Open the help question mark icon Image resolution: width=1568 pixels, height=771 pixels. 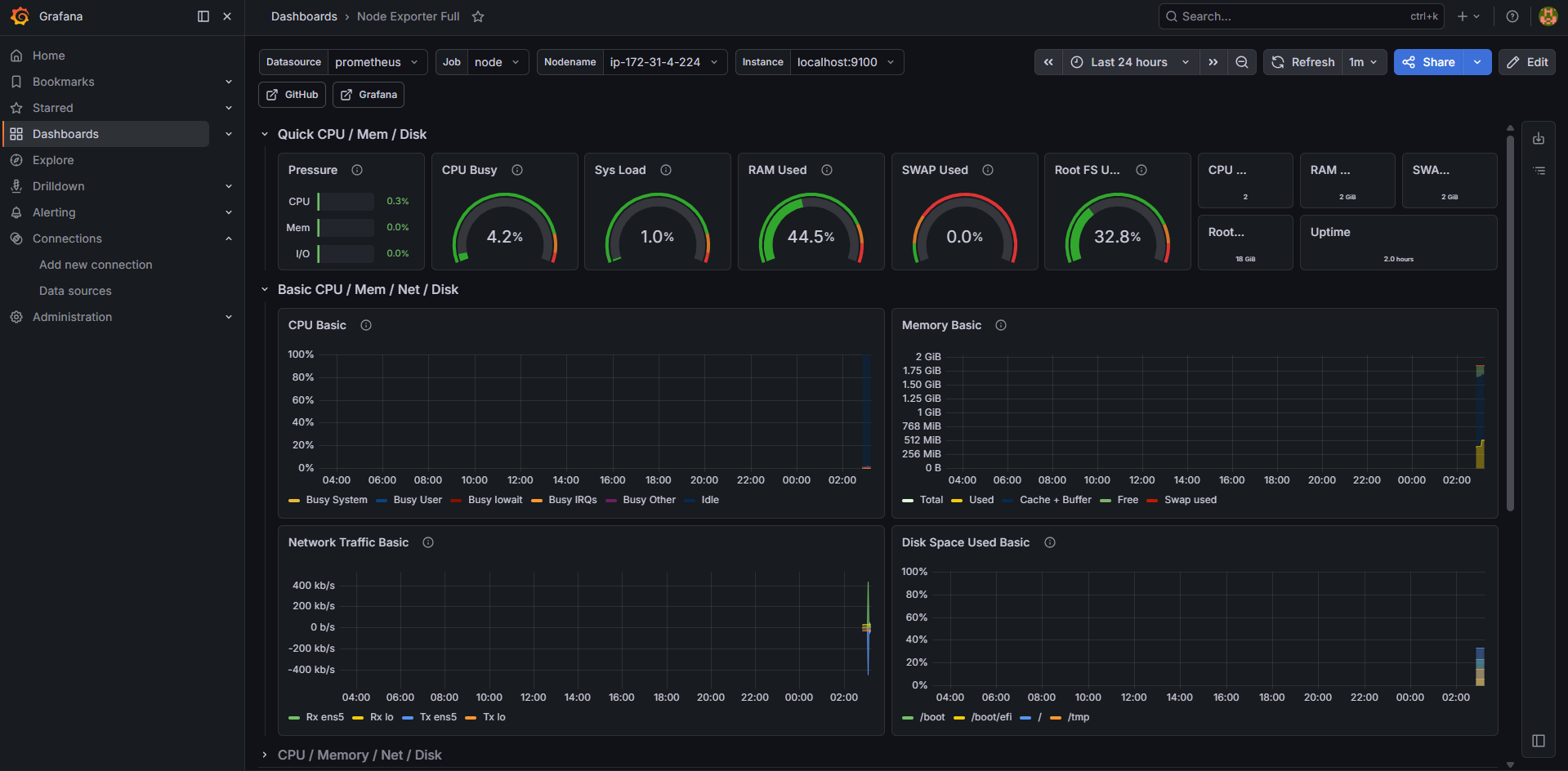click(x=1512, y=16)
